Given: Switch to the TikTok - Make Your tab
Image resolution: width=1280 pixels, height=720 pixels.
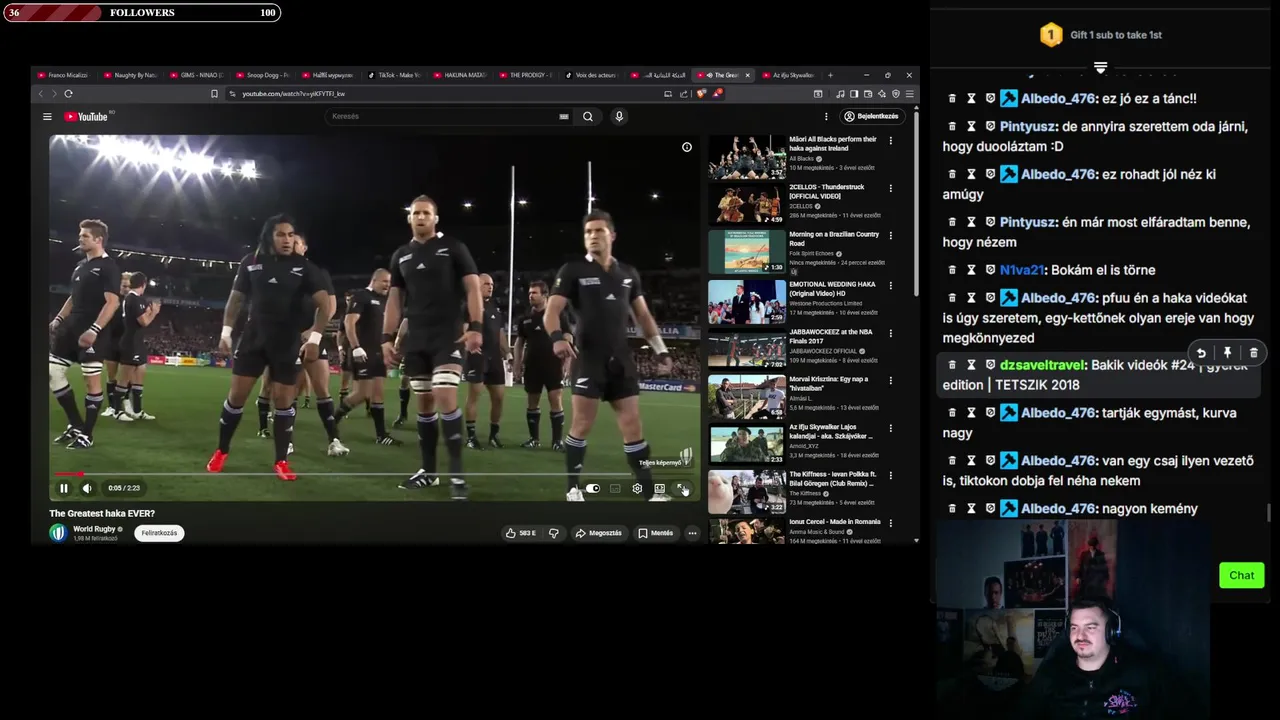Looking at the screenshot, I should click(395, 75).
